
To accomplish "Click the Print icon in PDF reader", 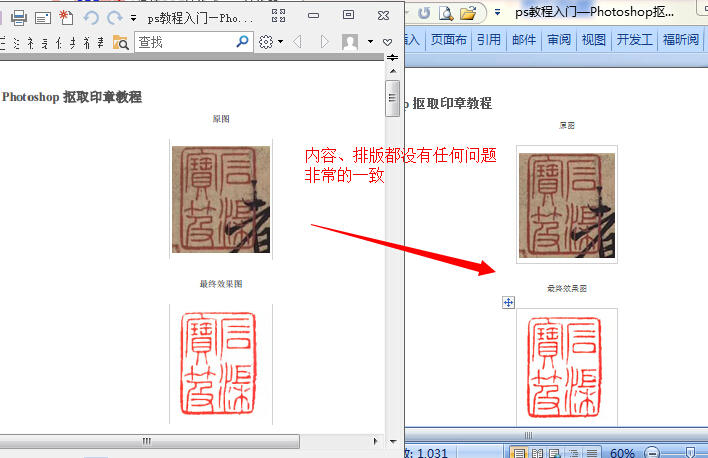I will pos(19,18).
